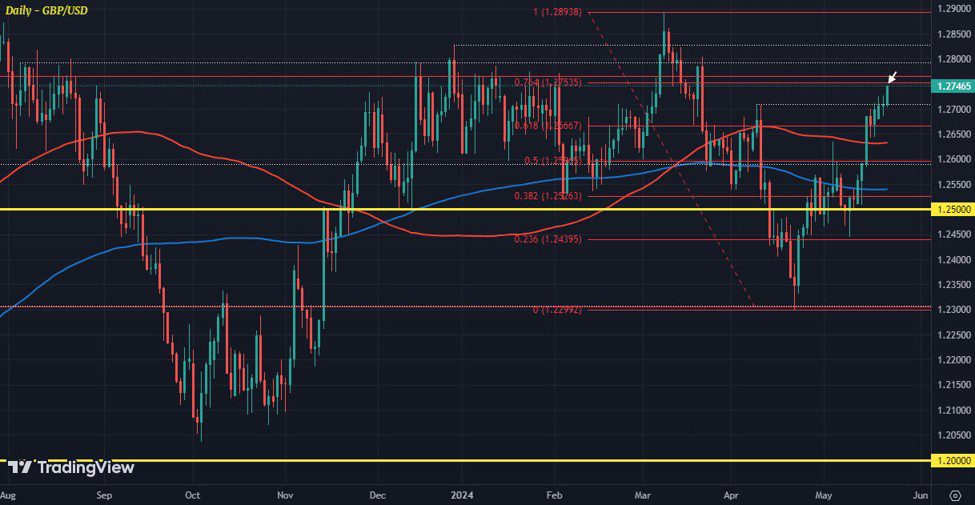Click the Jun label on time axis

coord(920,494)
